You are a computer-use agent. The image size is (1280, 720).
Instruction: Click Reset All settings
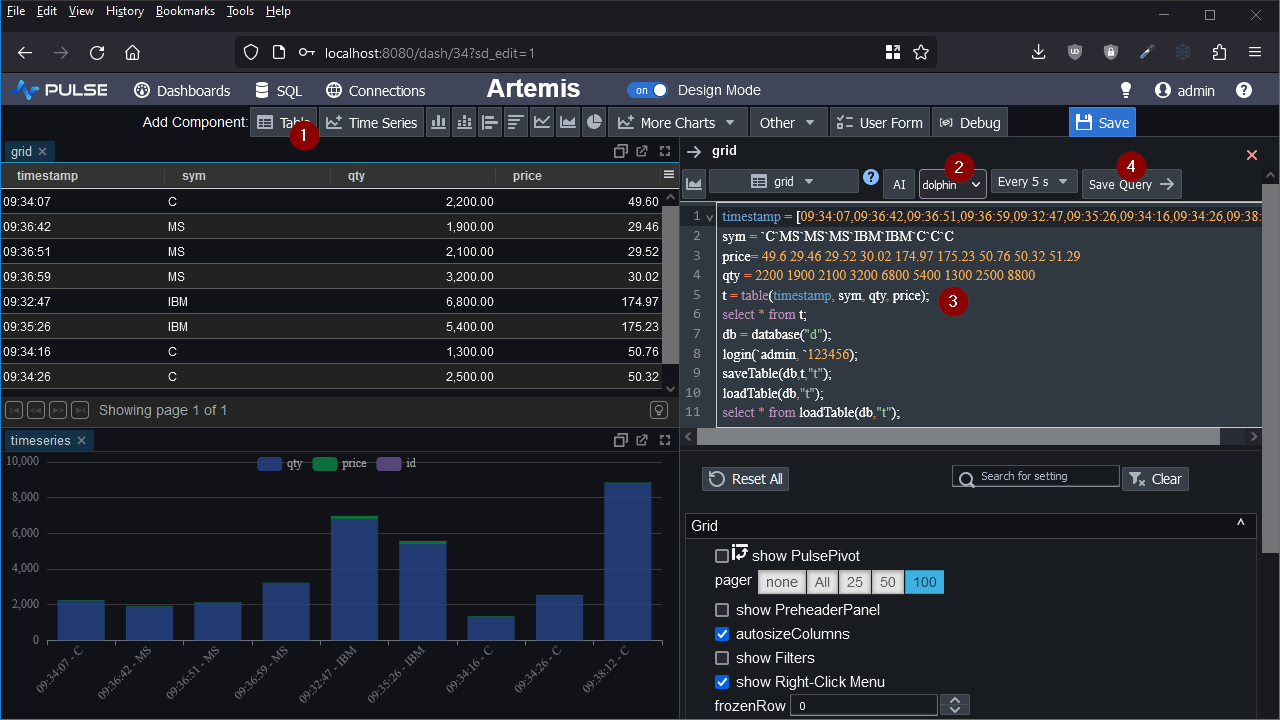pos(746,479)
